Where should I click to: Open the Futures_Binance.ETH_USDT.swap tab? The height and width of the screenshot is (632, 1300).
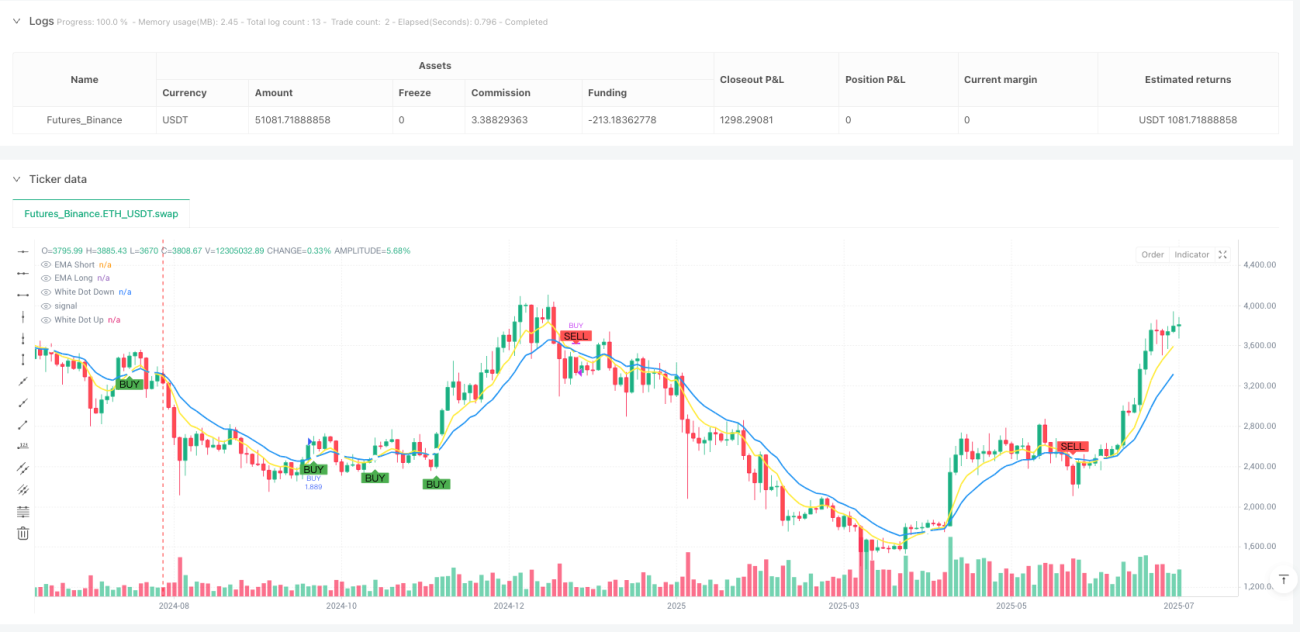pos(101,213)
